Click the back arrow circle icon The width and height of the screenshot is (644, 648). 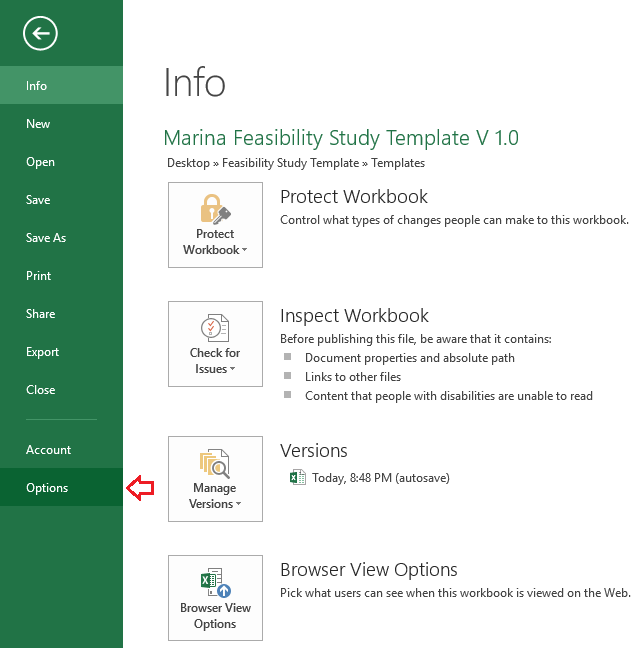point(41,34)
